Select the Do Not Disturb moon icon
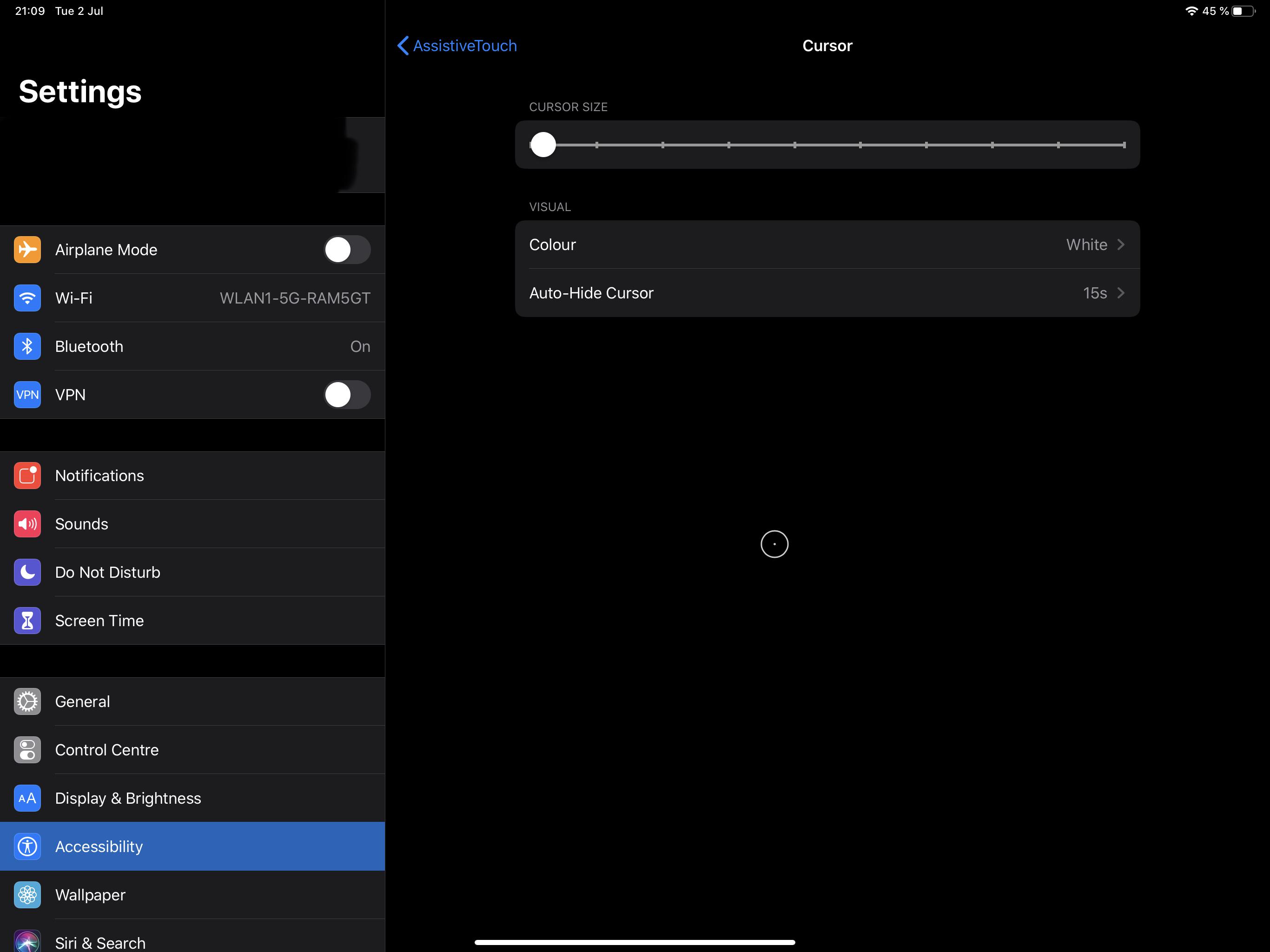The image size is (1270, 952). (x=27, y=572)
